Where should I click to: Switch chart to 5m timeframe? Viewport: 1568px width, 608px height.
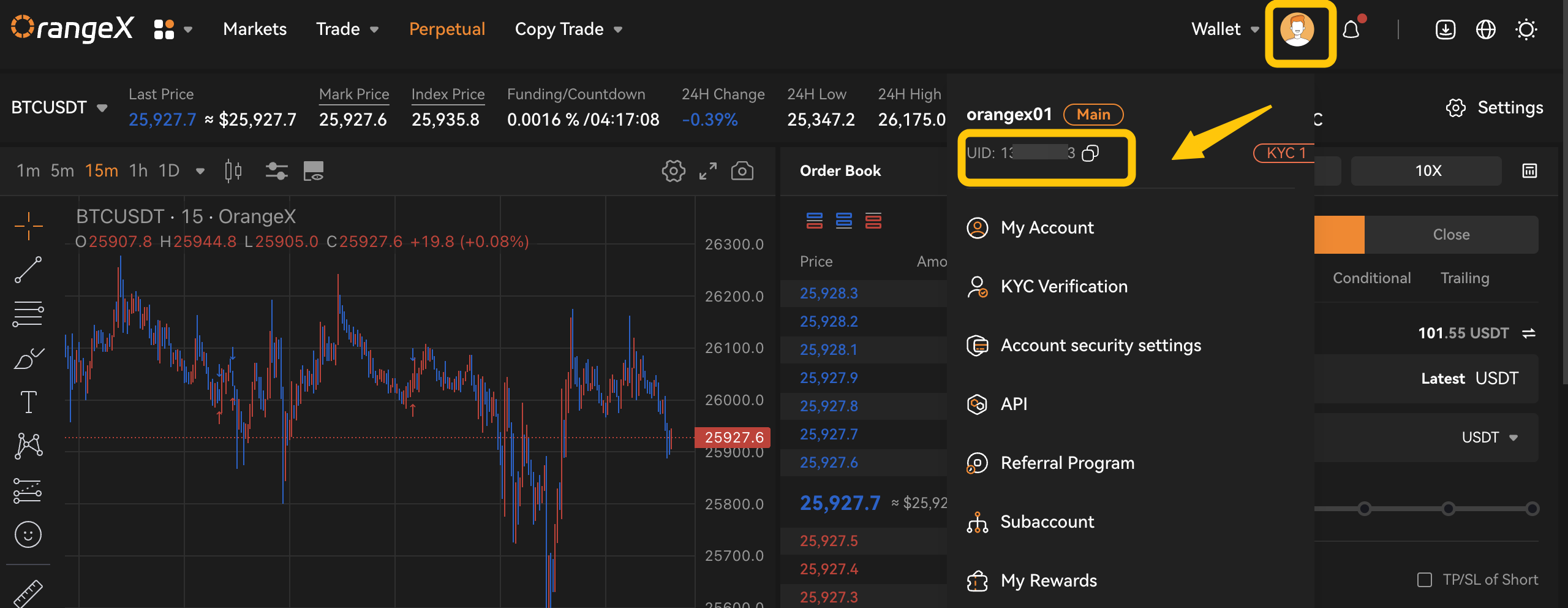(x=62, y=171)
